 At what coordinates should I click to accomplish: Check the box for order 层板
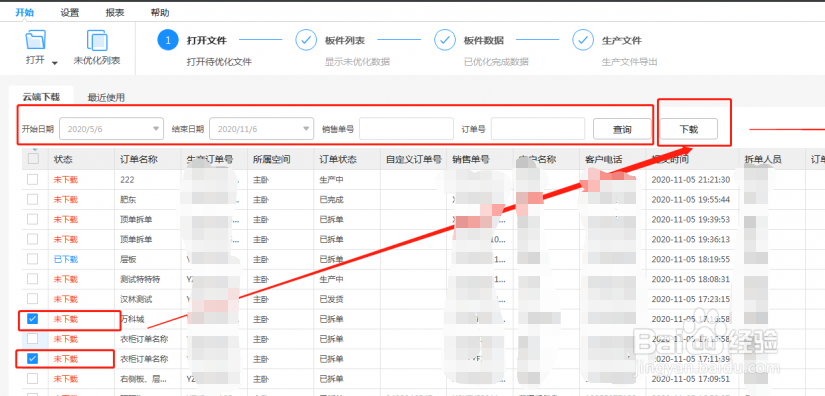tap(33, 259)
